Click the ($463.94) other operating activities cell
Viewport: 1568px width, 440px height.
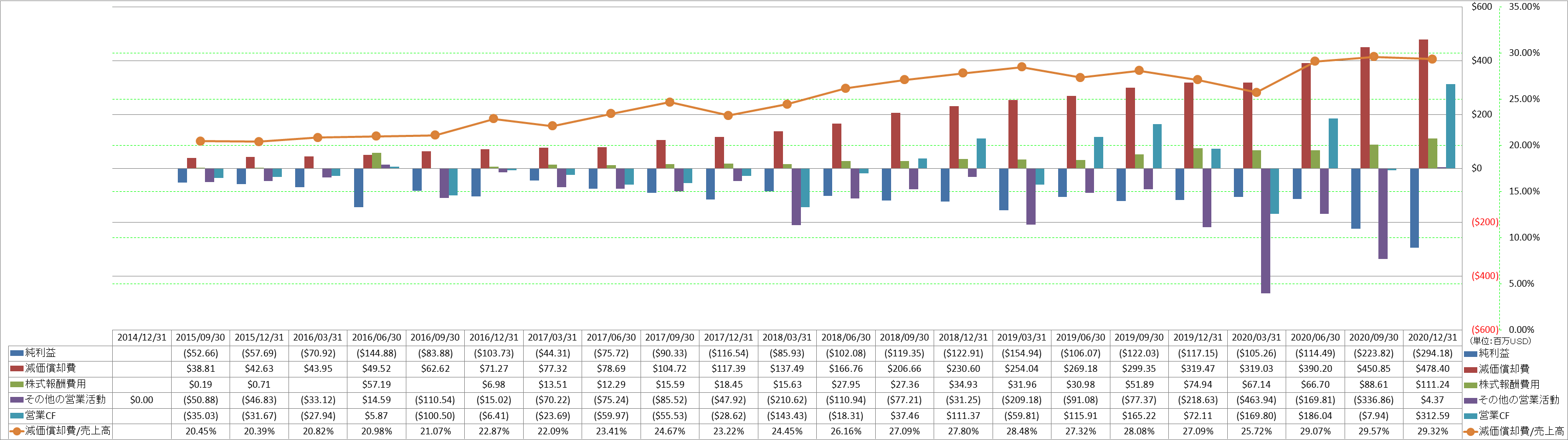coord(1256,400)
